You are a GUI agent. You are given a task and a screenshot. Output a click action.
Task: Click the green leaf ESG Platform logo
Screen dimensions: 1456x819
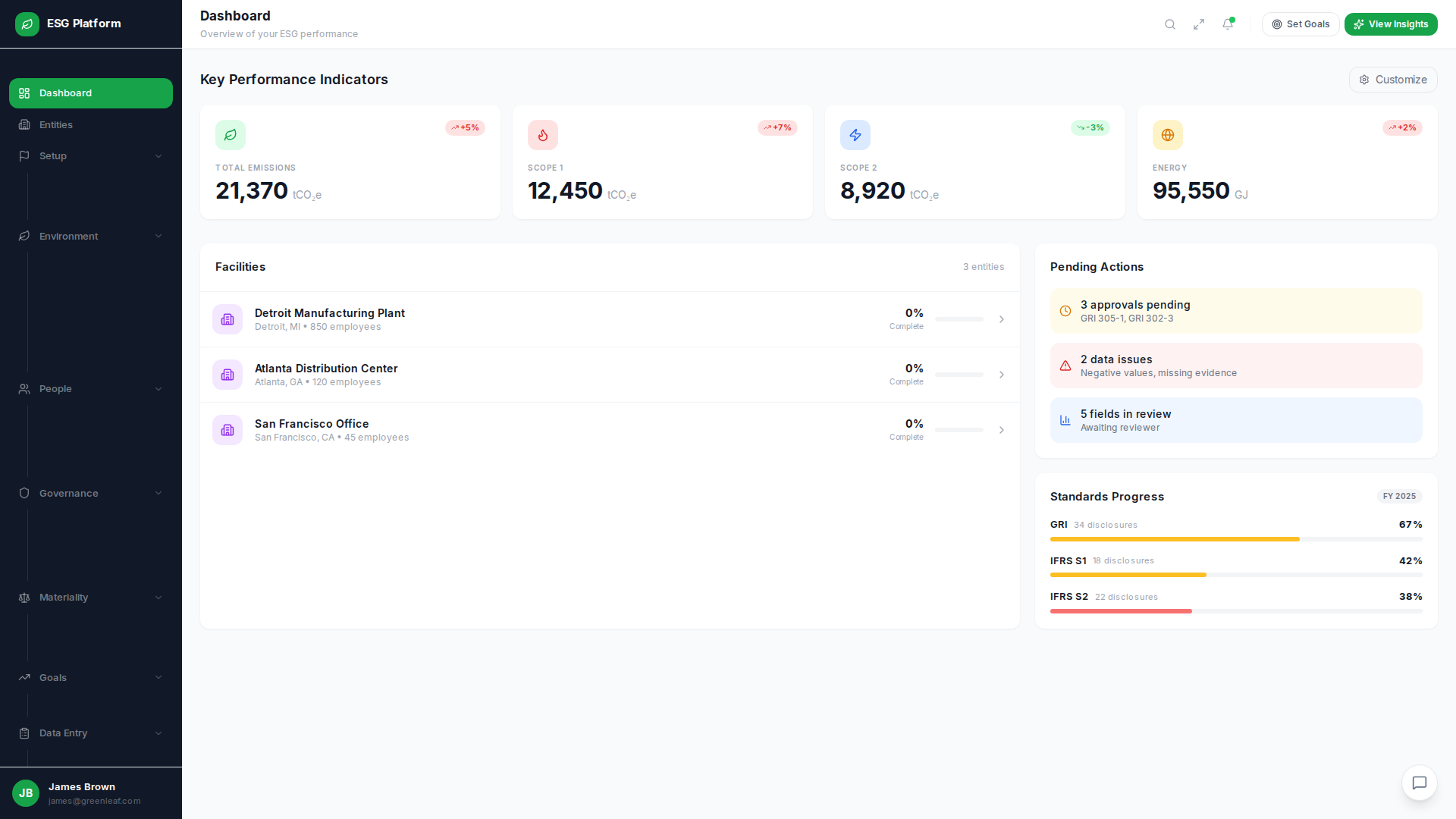click(x=27, y=24)
